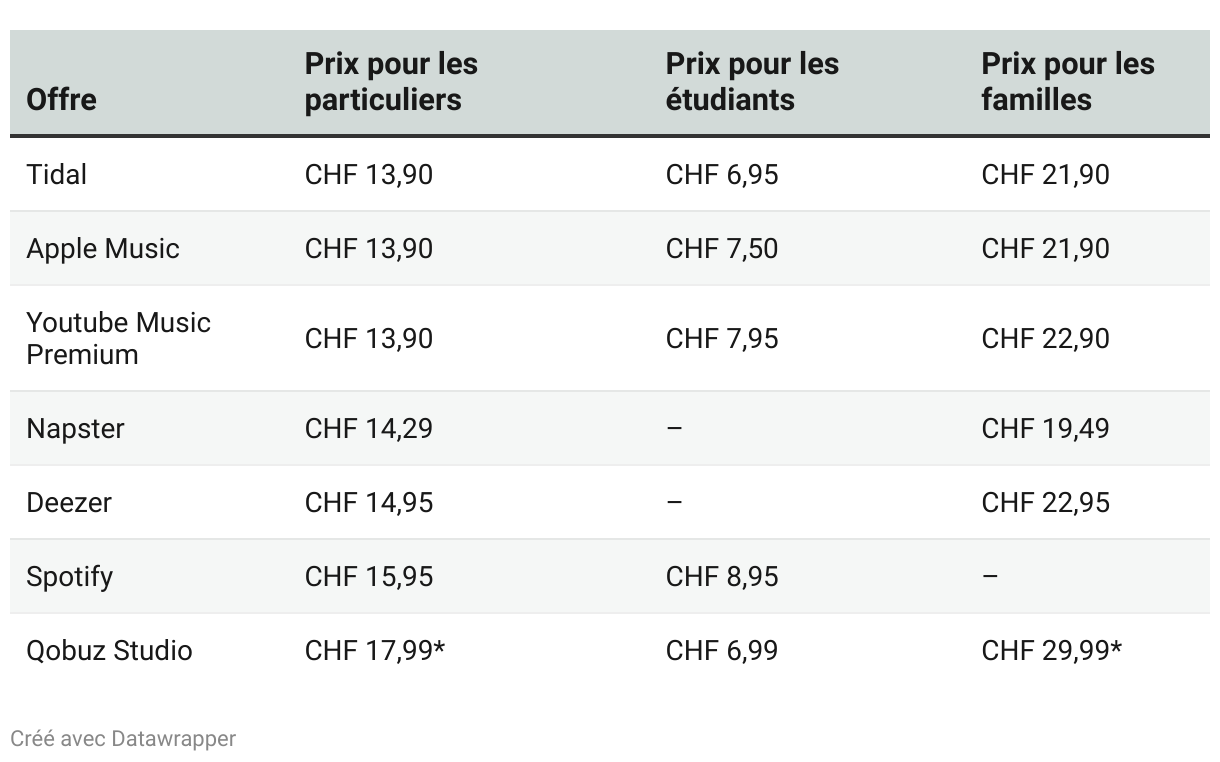The height and width of the screenshot is (762, 1220).
Task: Click the Prix pour les étudiants header
Action: click(752, 82)
